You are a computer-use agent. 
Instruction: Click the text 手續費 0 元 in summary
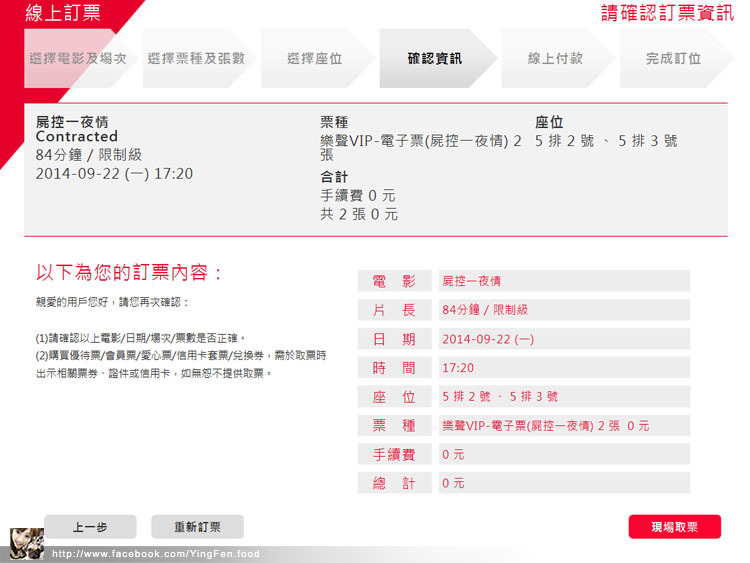pyautogui.click(x=358, y=195)
